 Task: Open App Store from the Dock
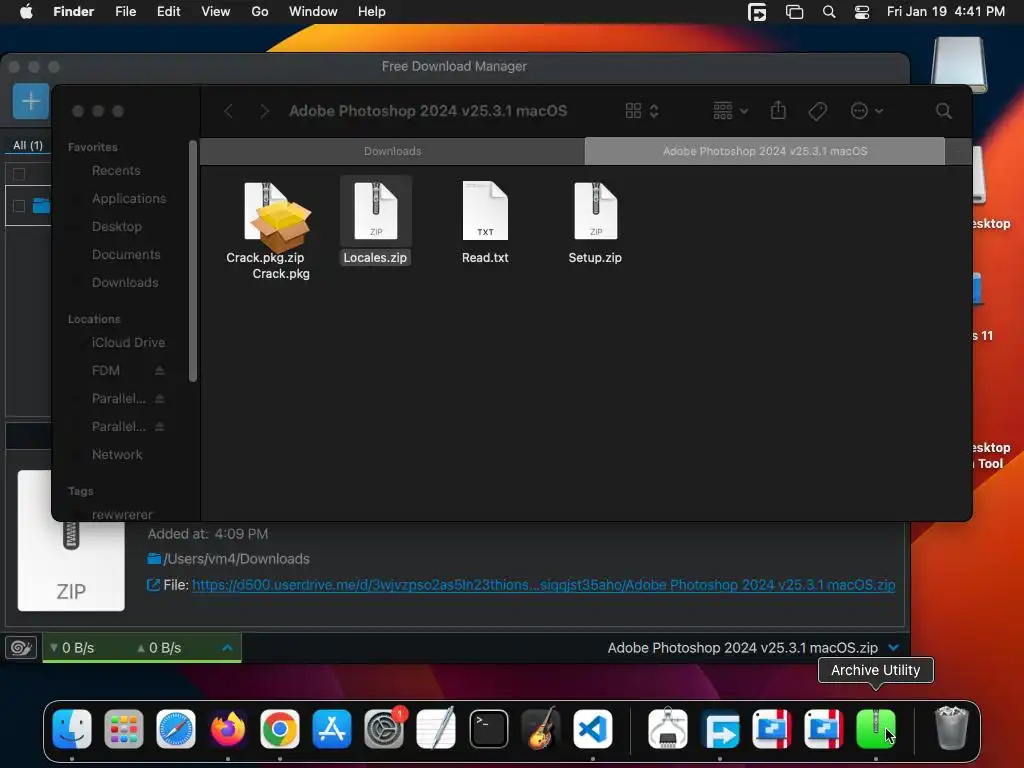[x=332, y=729]
